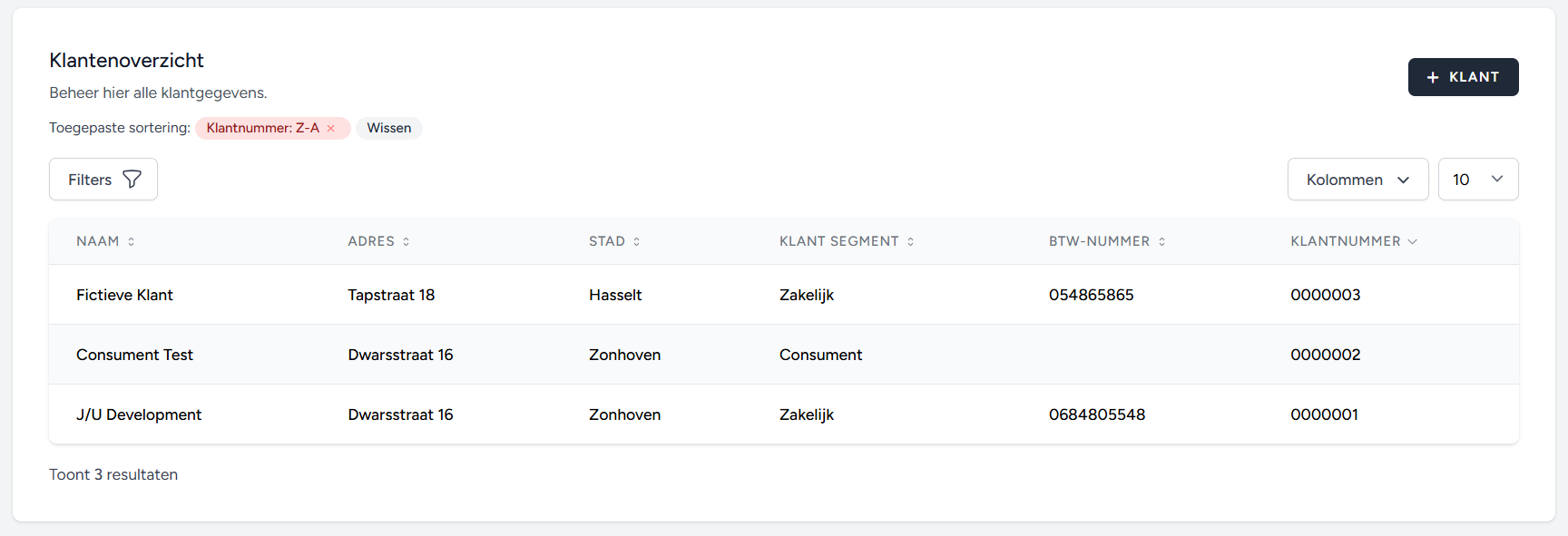
Task: Sort by the BTW-NUMMER column arrows
Action: coord(1162,241)
